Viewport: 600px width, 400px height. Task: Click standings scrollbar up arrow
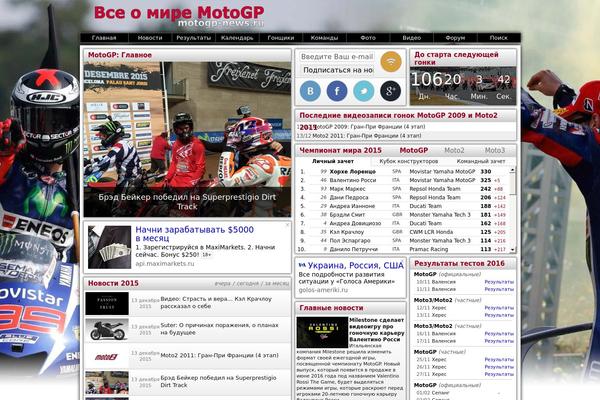pos(512,169)
